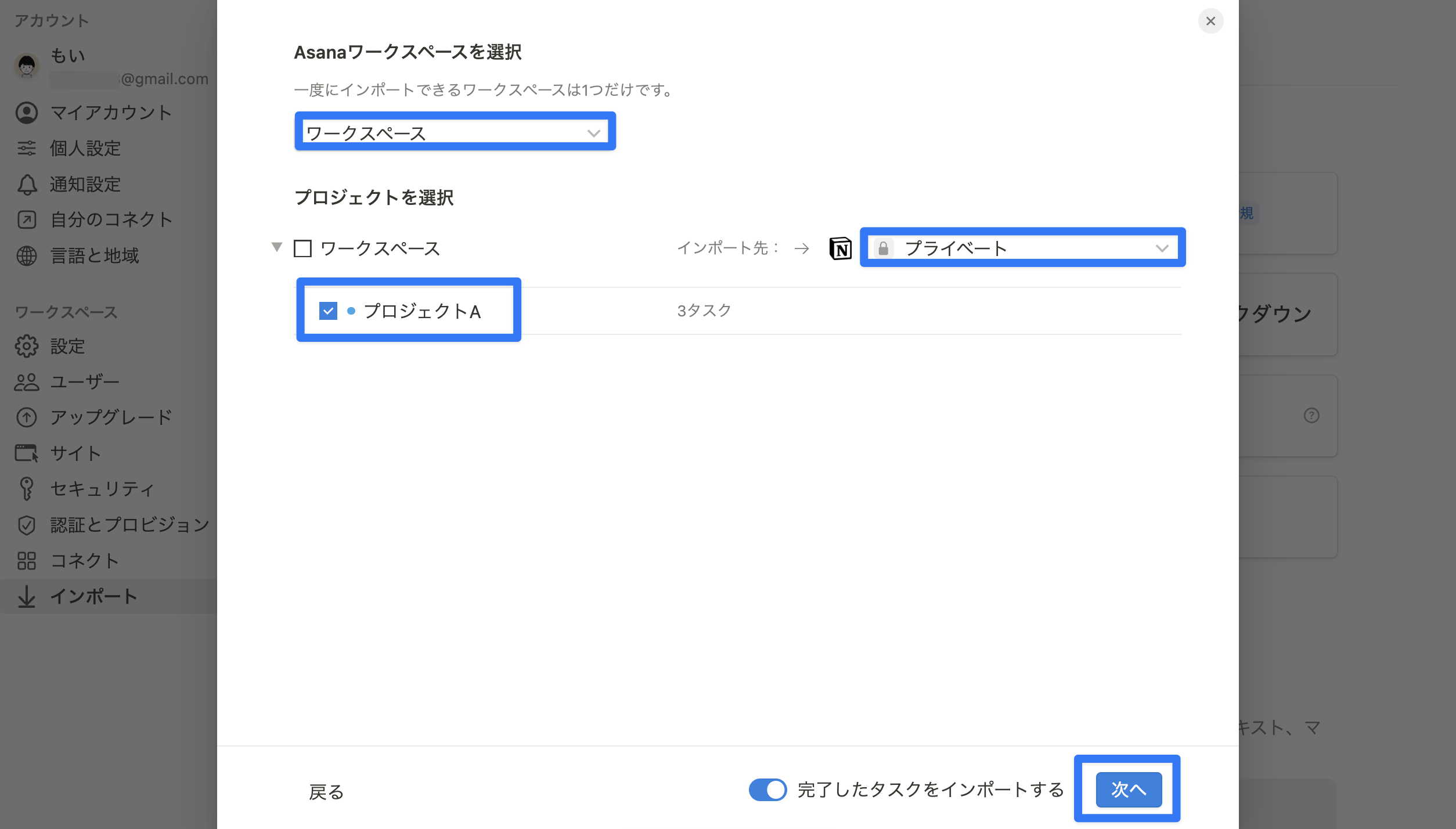Viewport: 1456px width, 829px height.
Task: Open 個人設定 in sidebar
Action: [109, 148]
